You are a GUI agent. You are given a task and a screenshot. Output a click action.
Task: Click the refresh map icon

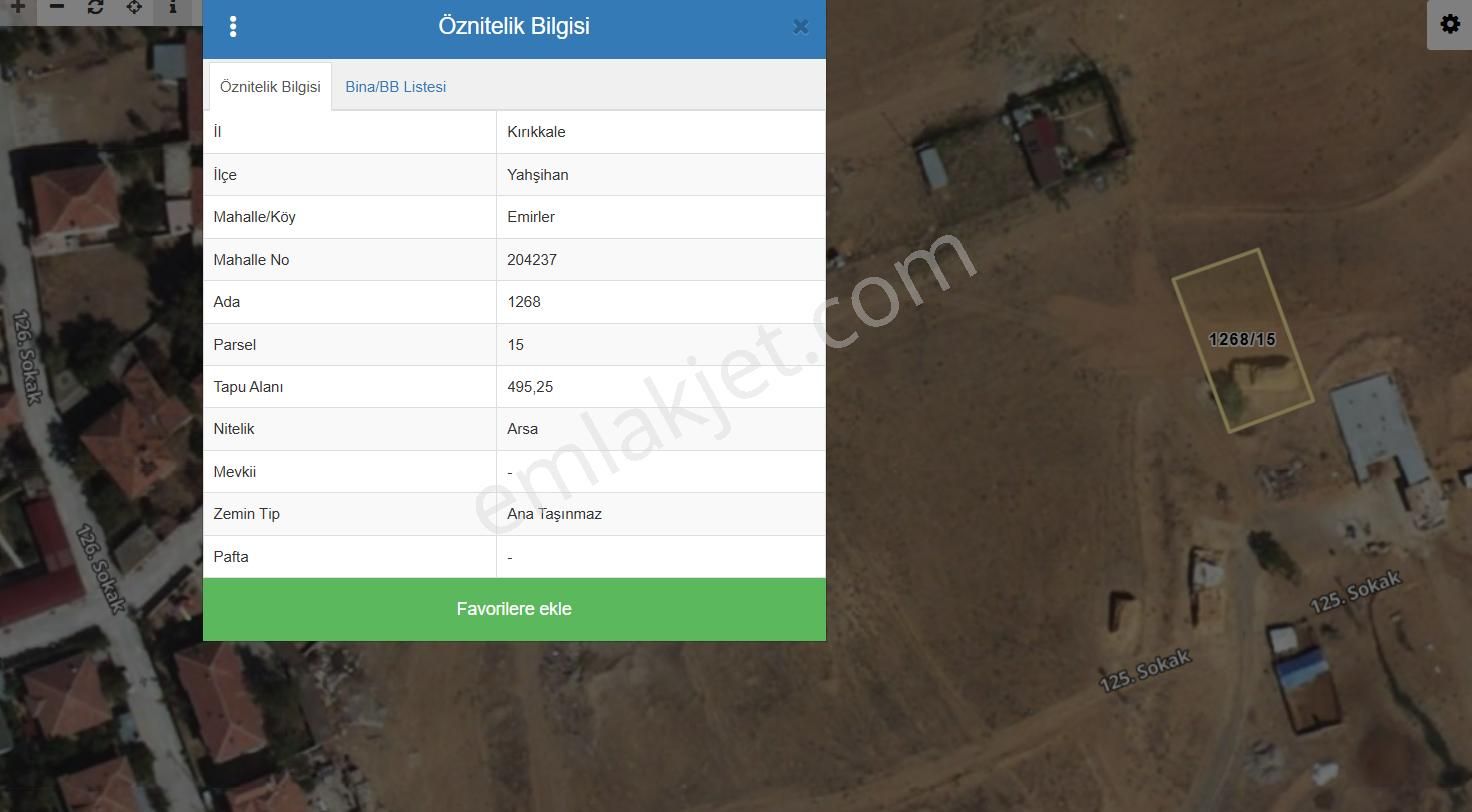click(x=95, y=7)
